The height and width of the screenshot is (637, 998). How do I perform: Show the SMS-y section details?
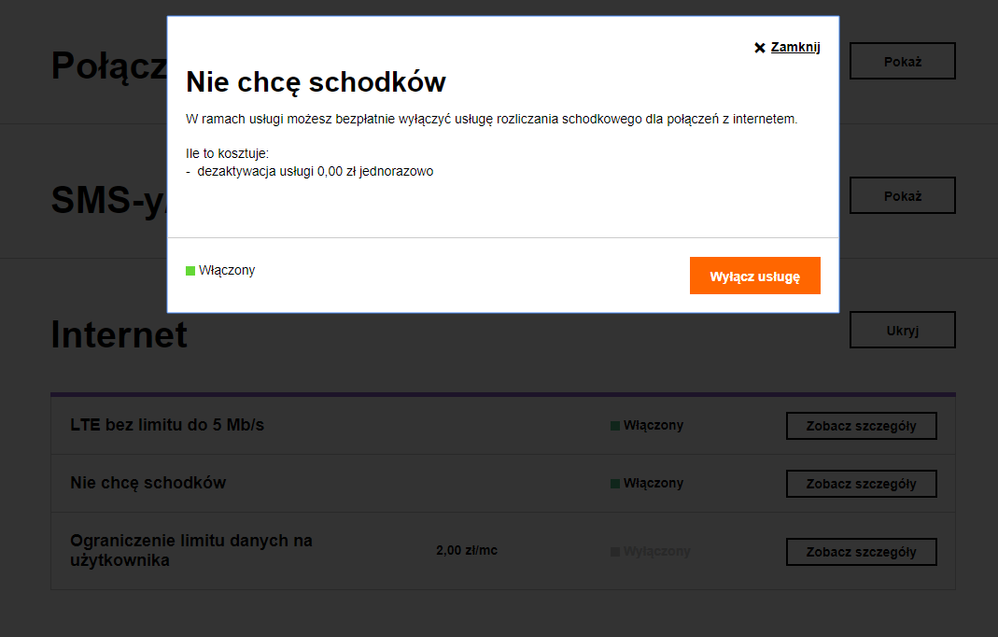[x=901, y=195]
